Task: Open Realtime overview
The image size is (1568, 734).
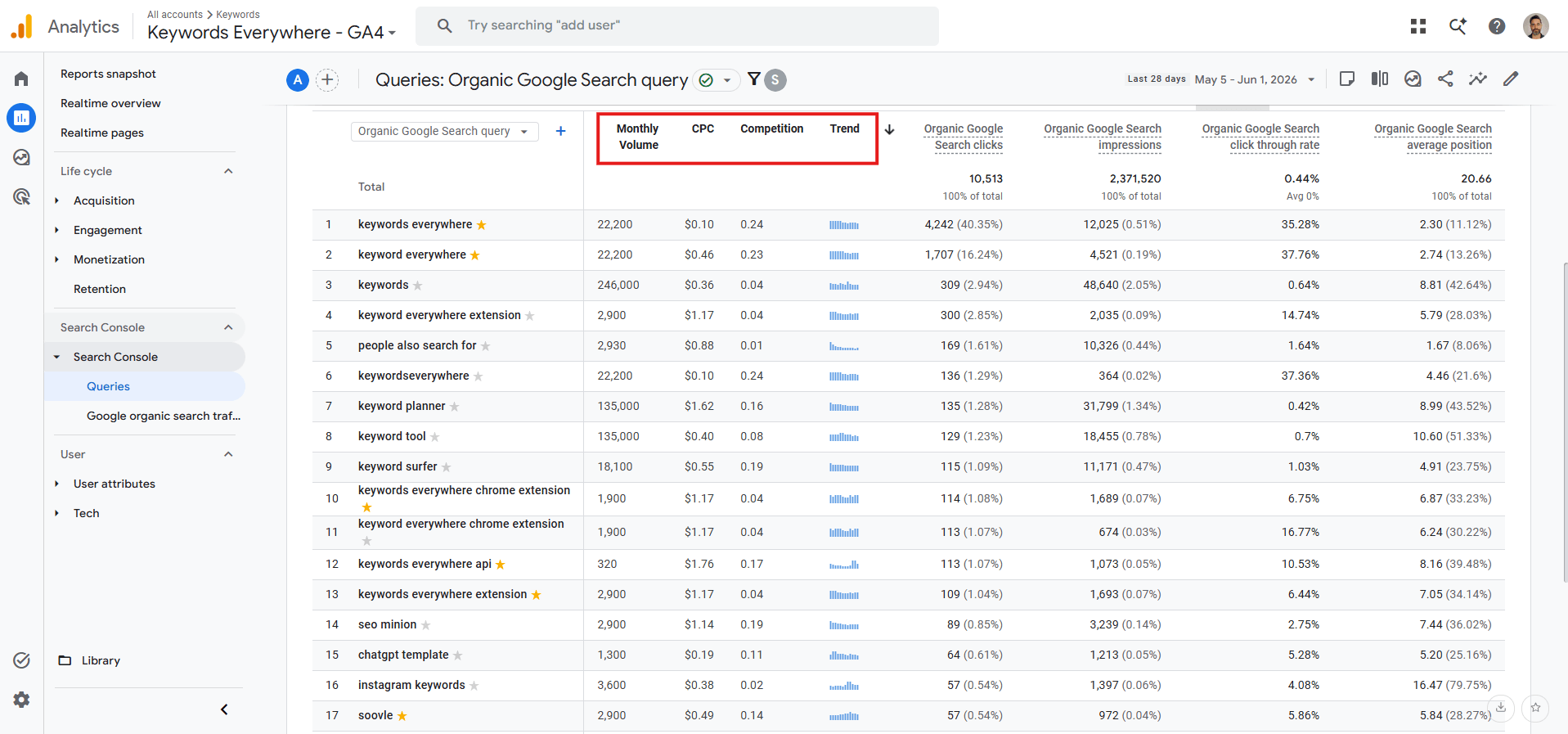Action: 110,103
